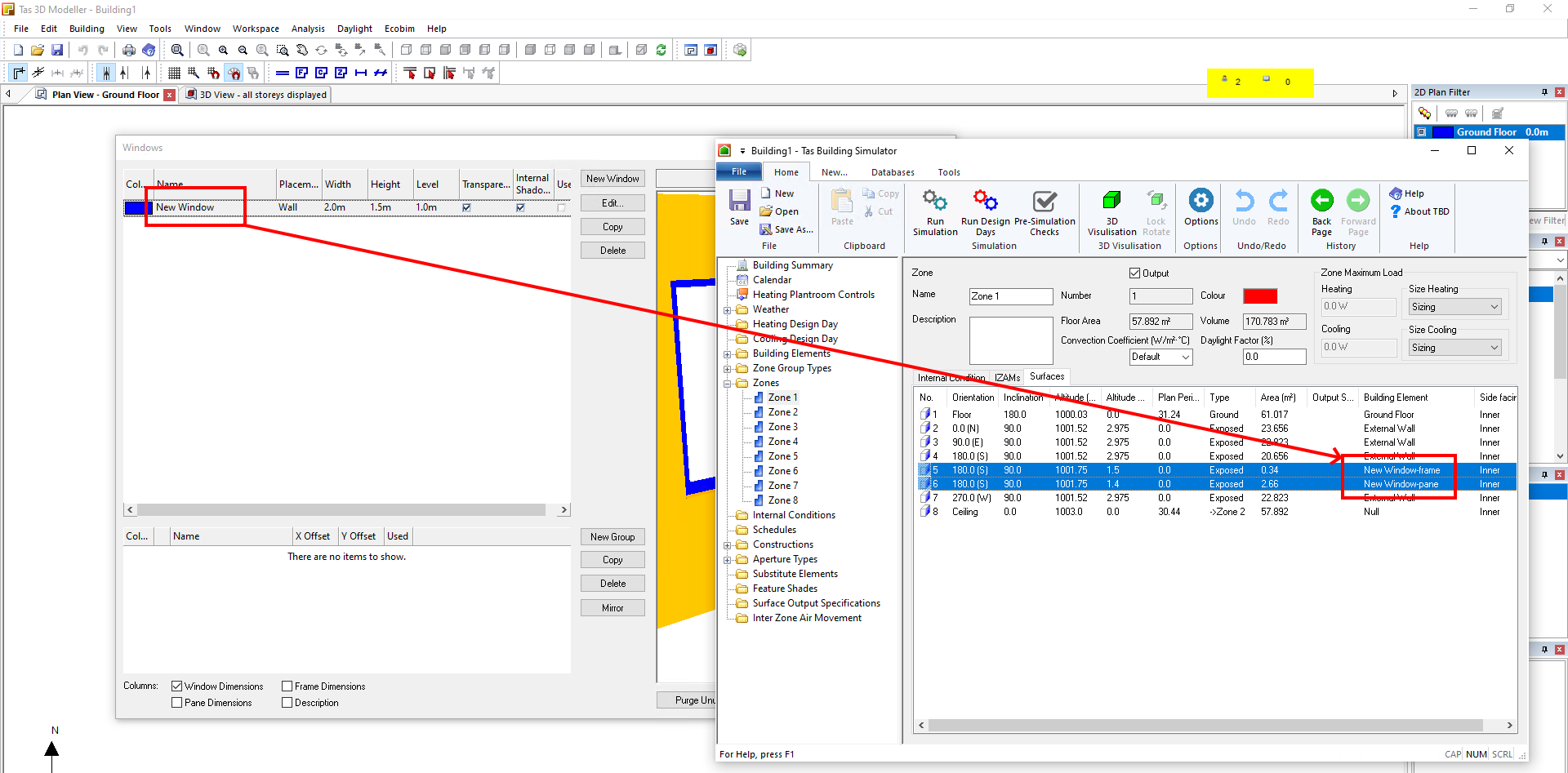Open the Ecobim menu
1568x773 pixels.
pos(399,29)
